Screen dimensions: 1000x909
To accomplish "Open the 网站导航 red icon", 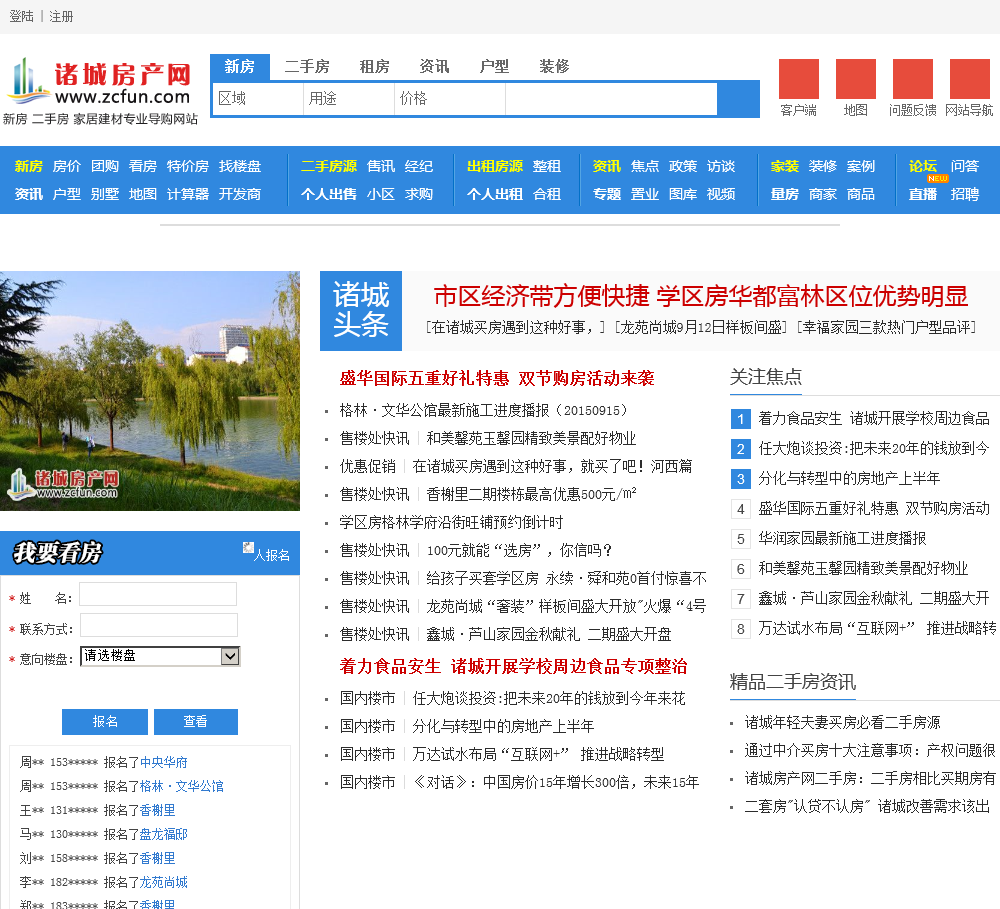I will click(969, 79).
